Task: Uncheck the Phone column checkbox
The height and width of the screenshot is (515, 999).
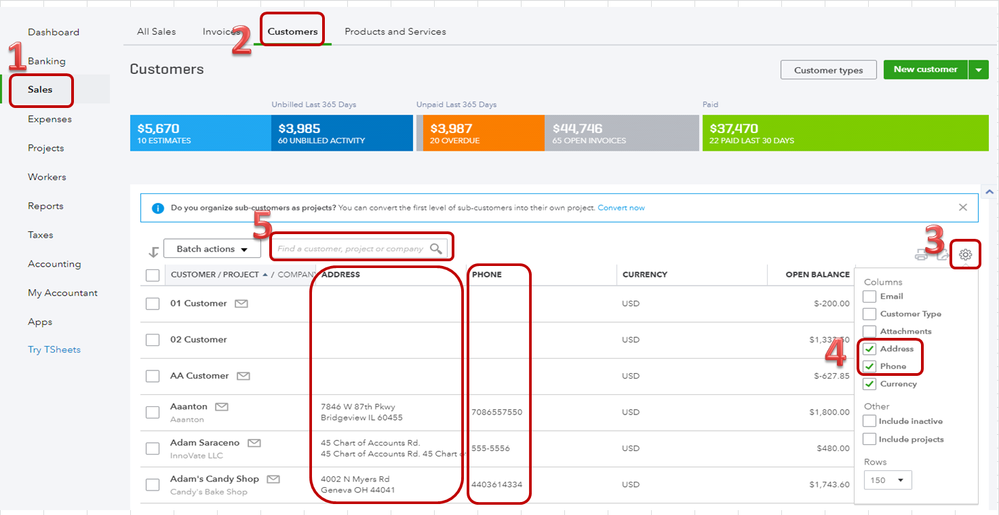Action: click(869, 366)
